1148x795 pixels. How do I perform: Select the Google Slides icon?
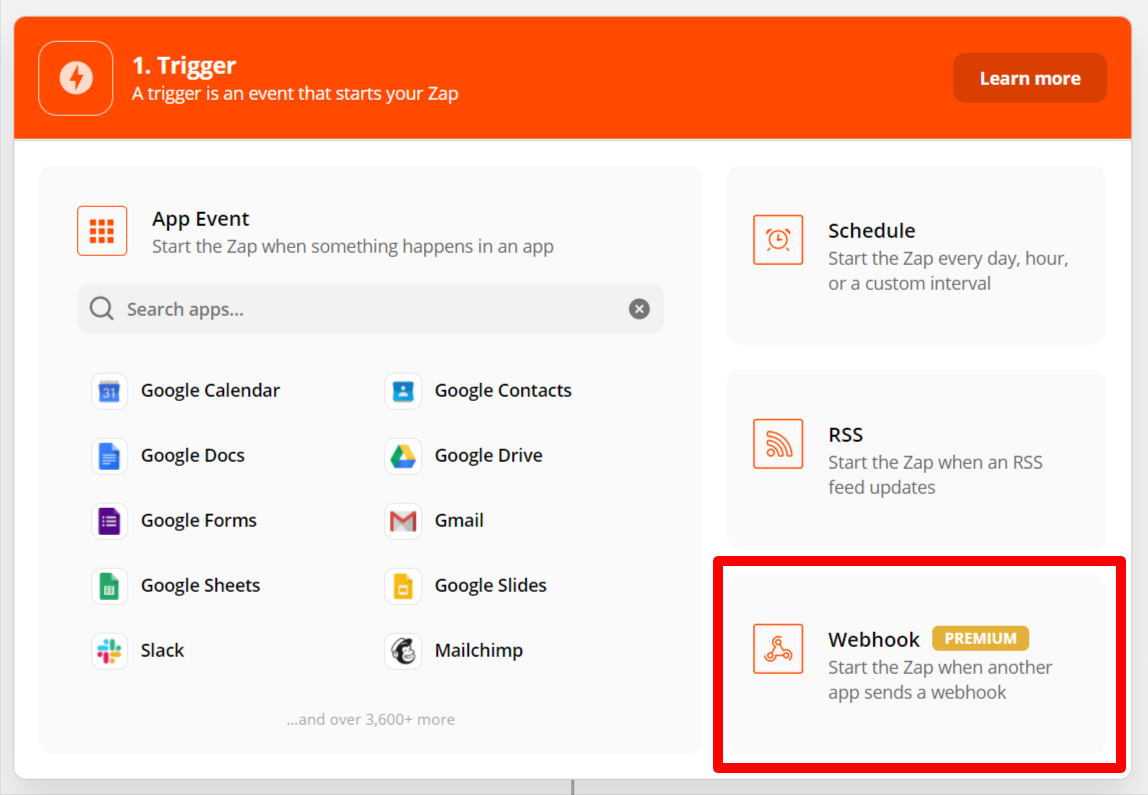tap(403, 586)
